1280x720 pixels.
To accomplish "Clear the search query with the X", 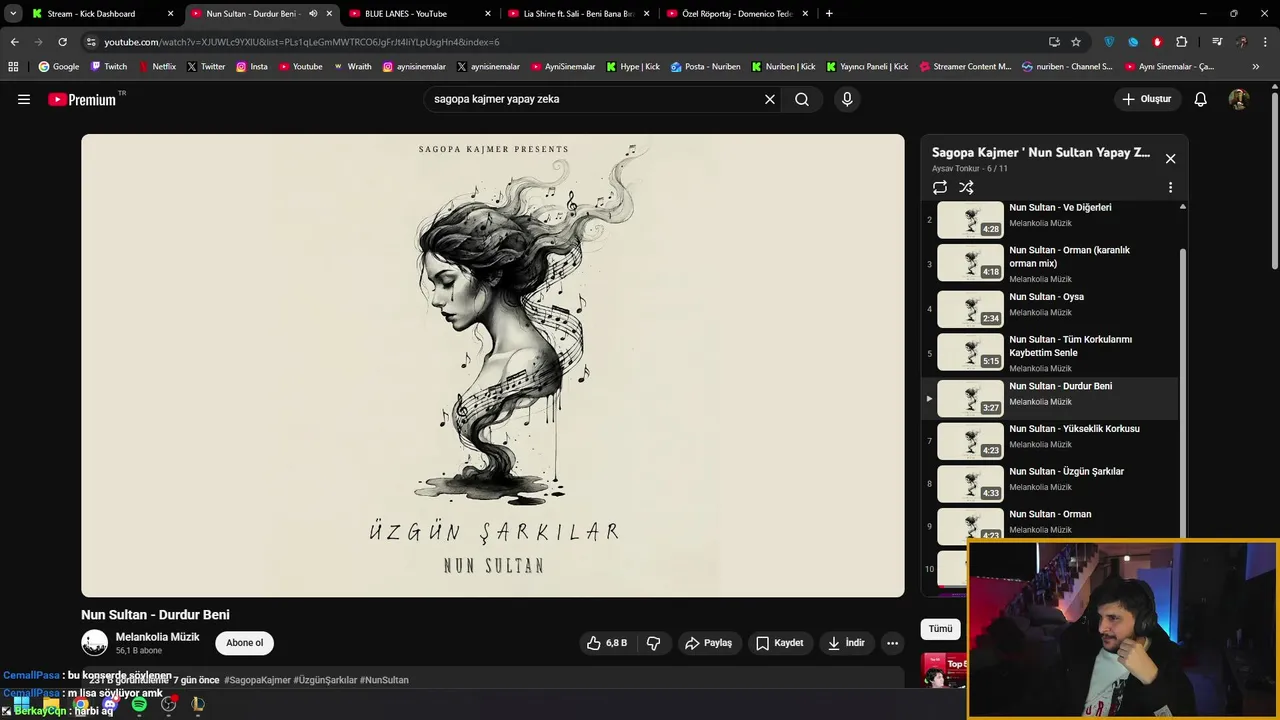I will [x=770, y=99].
